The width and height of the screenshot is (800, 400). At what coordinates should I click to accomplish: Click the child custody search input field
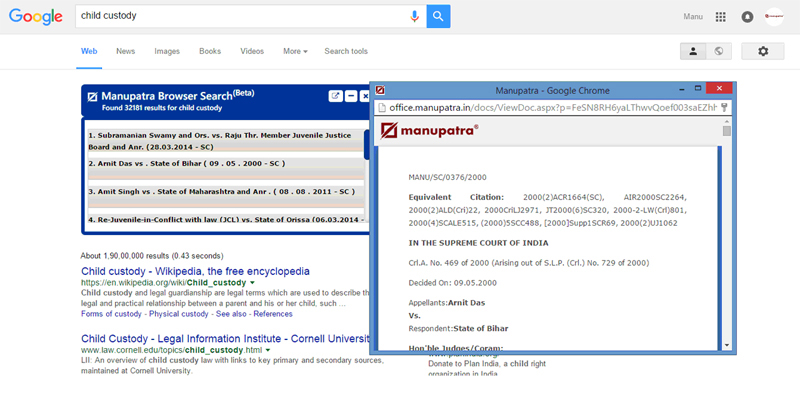242,16
